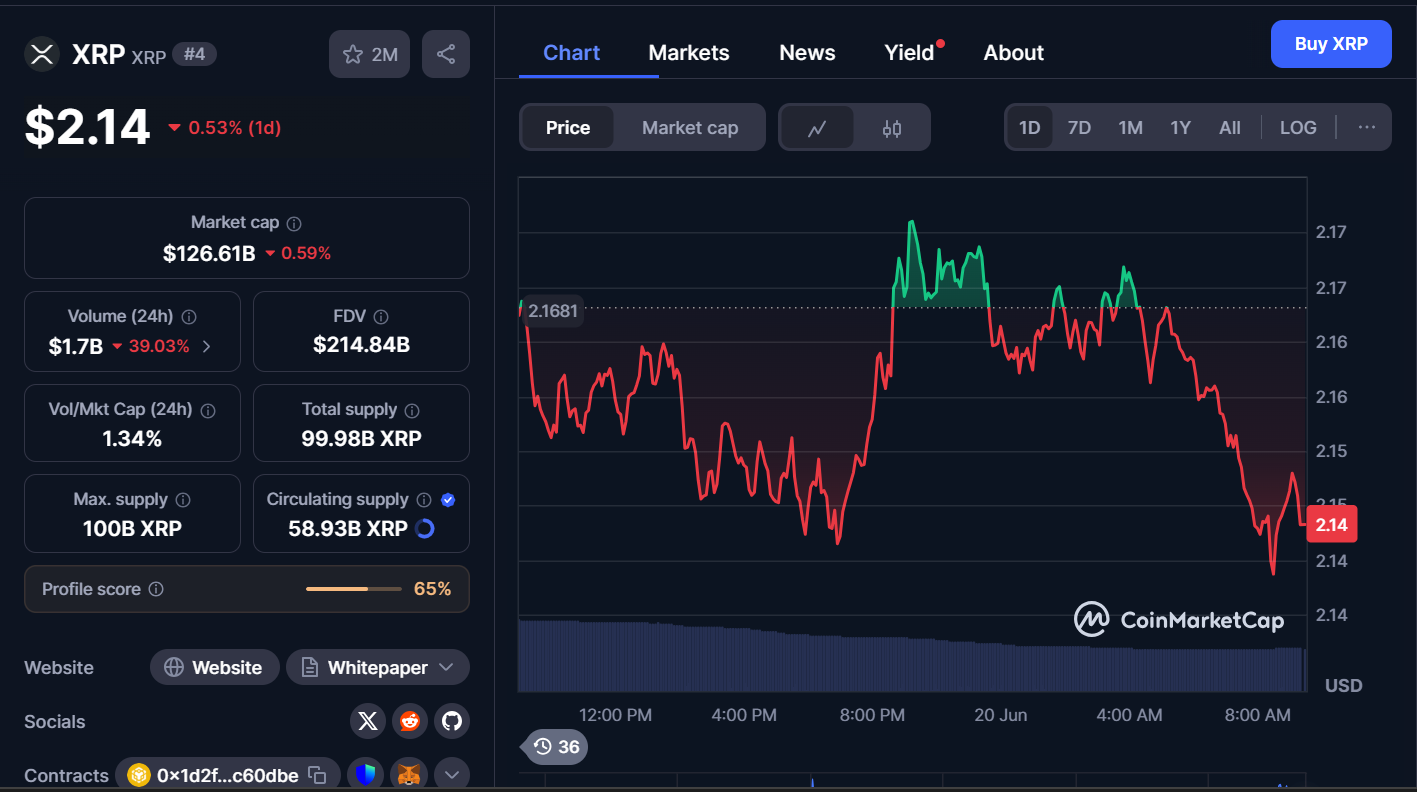This screenshot has height=792, width=1417.
Task: Open the Chart tab
Action: (x=571, y=53)
